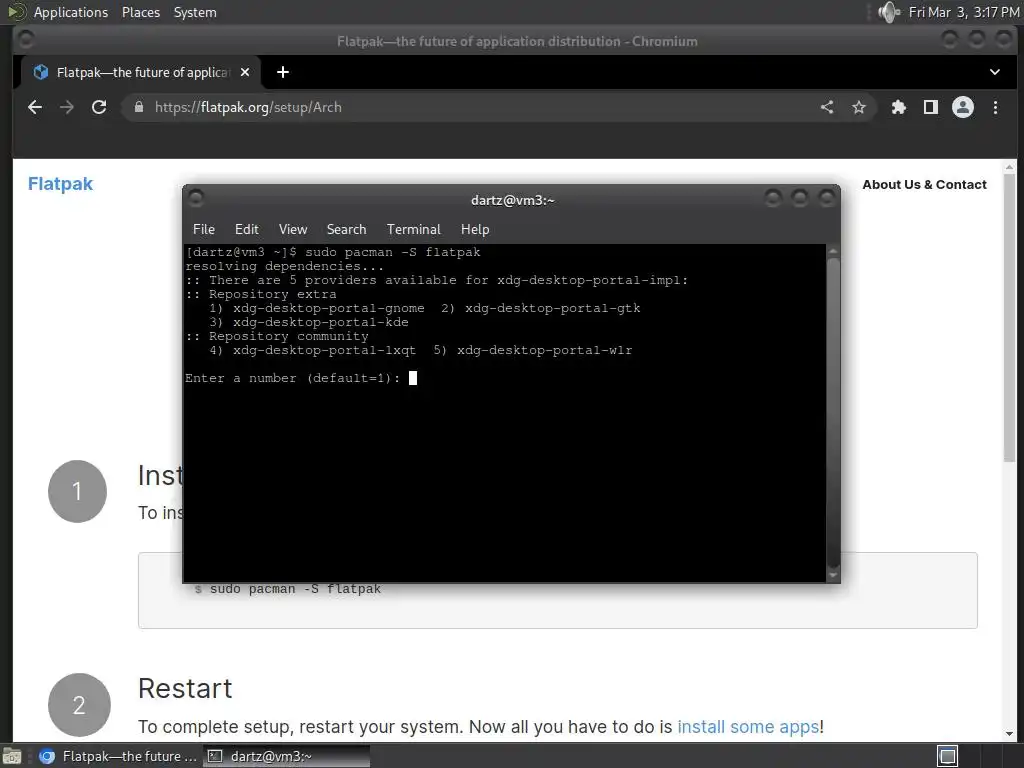Open the About Us & Contact link
1024x768 pixels.
coord(924,185)
